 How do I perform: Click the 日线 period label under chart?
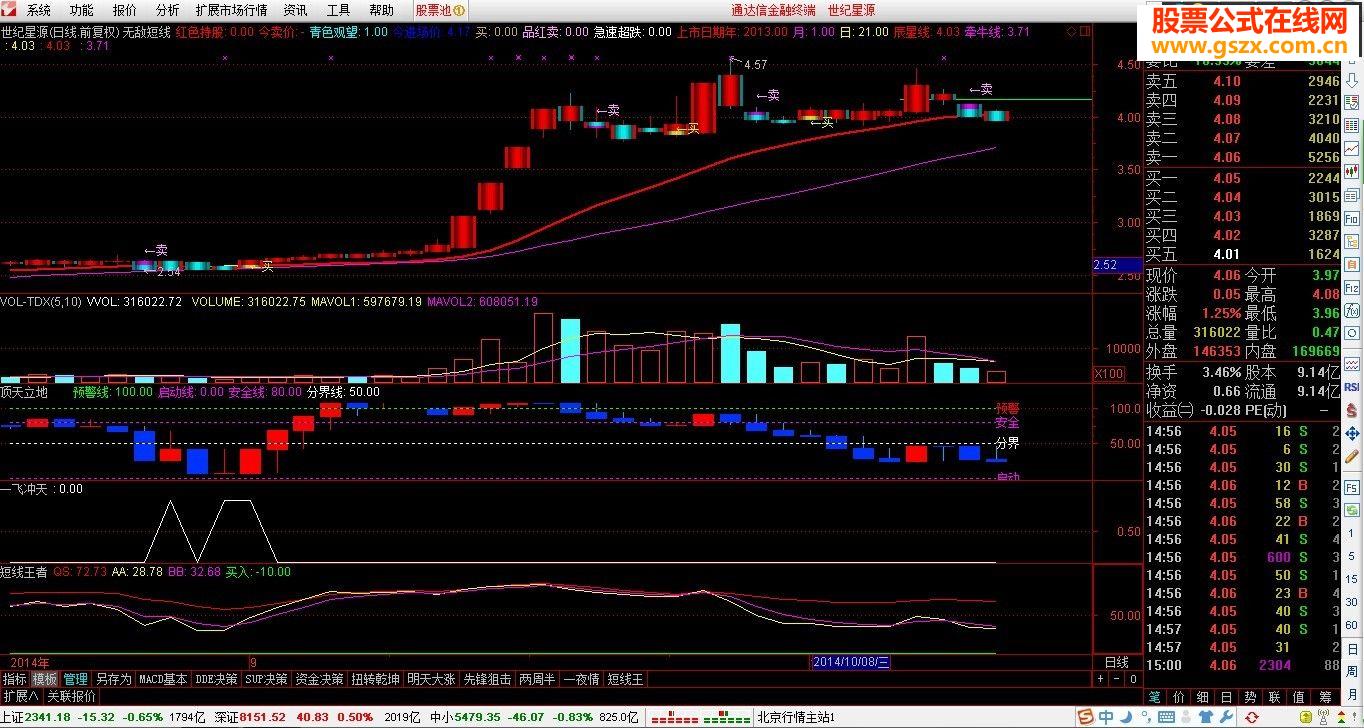click(1116, 662)
